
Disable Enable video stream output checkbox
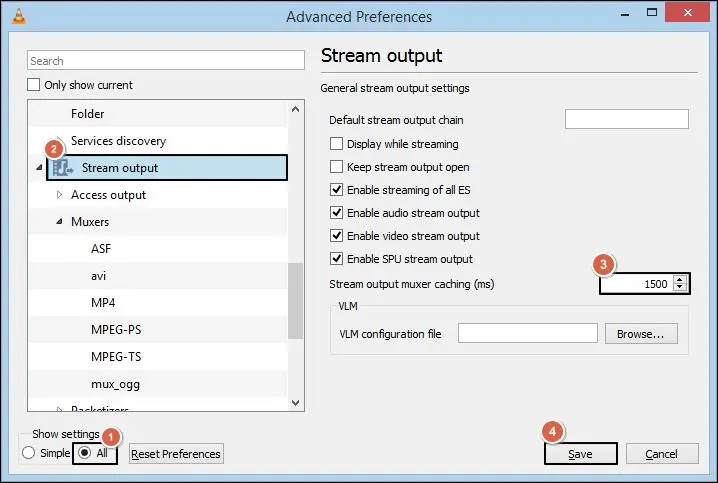click(337, 236)
